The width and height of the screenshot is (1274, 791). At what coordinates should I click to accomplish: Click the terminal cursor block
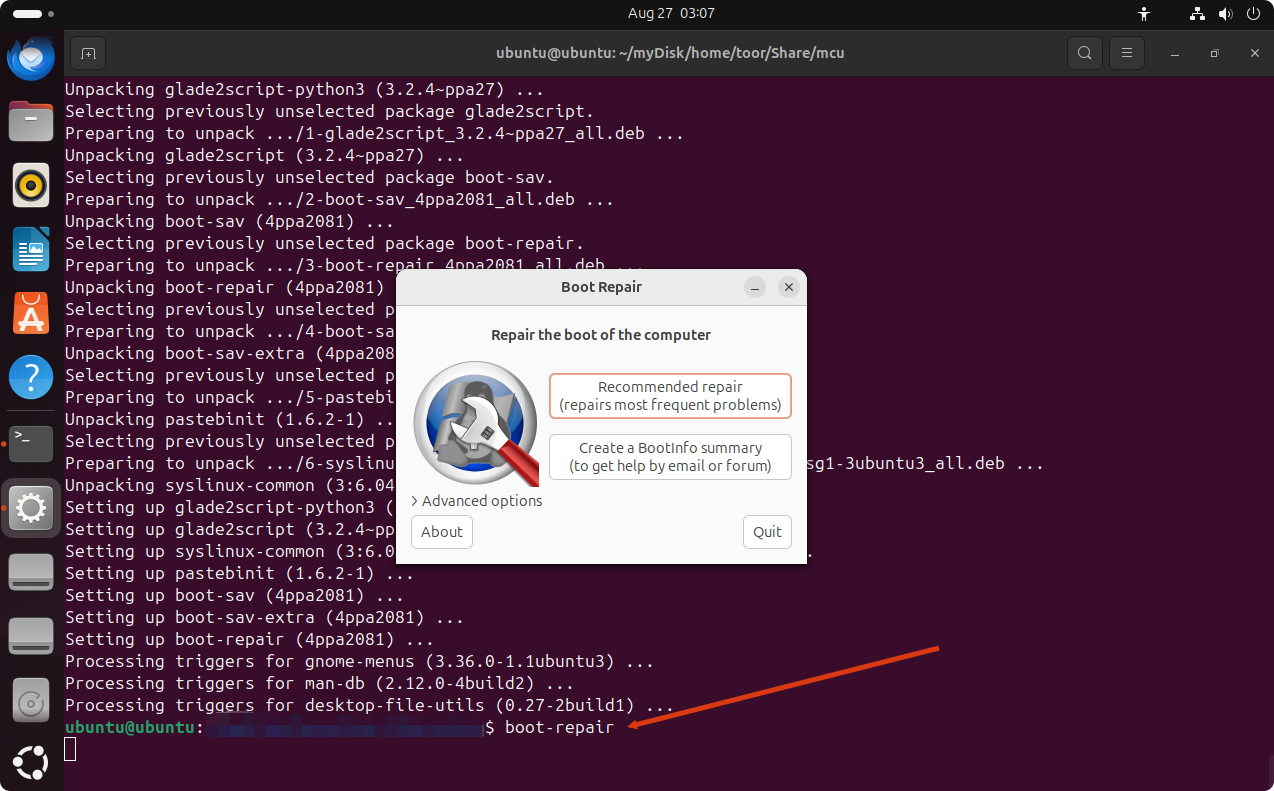(x=70, y=749)
